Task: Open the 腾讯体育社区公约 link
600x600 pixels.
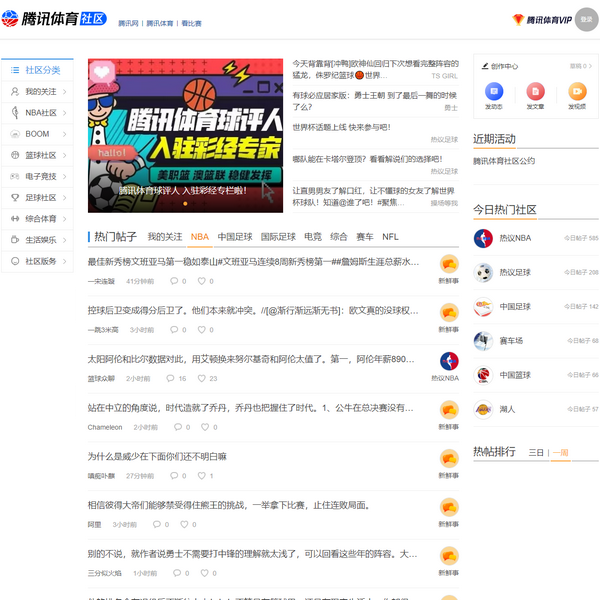Action: click(504, 161)
